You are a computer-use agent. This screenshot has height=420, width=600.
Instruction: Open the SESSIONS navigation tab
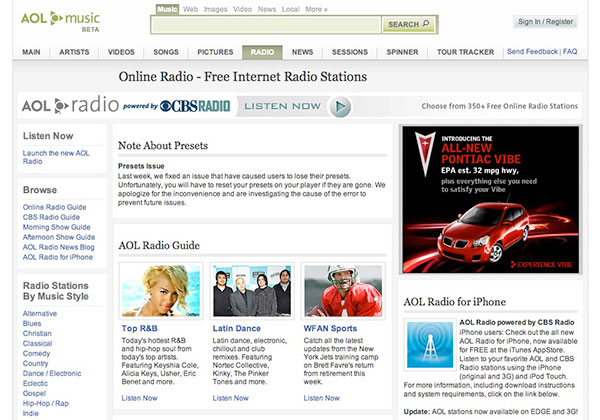tap(350, 52)
